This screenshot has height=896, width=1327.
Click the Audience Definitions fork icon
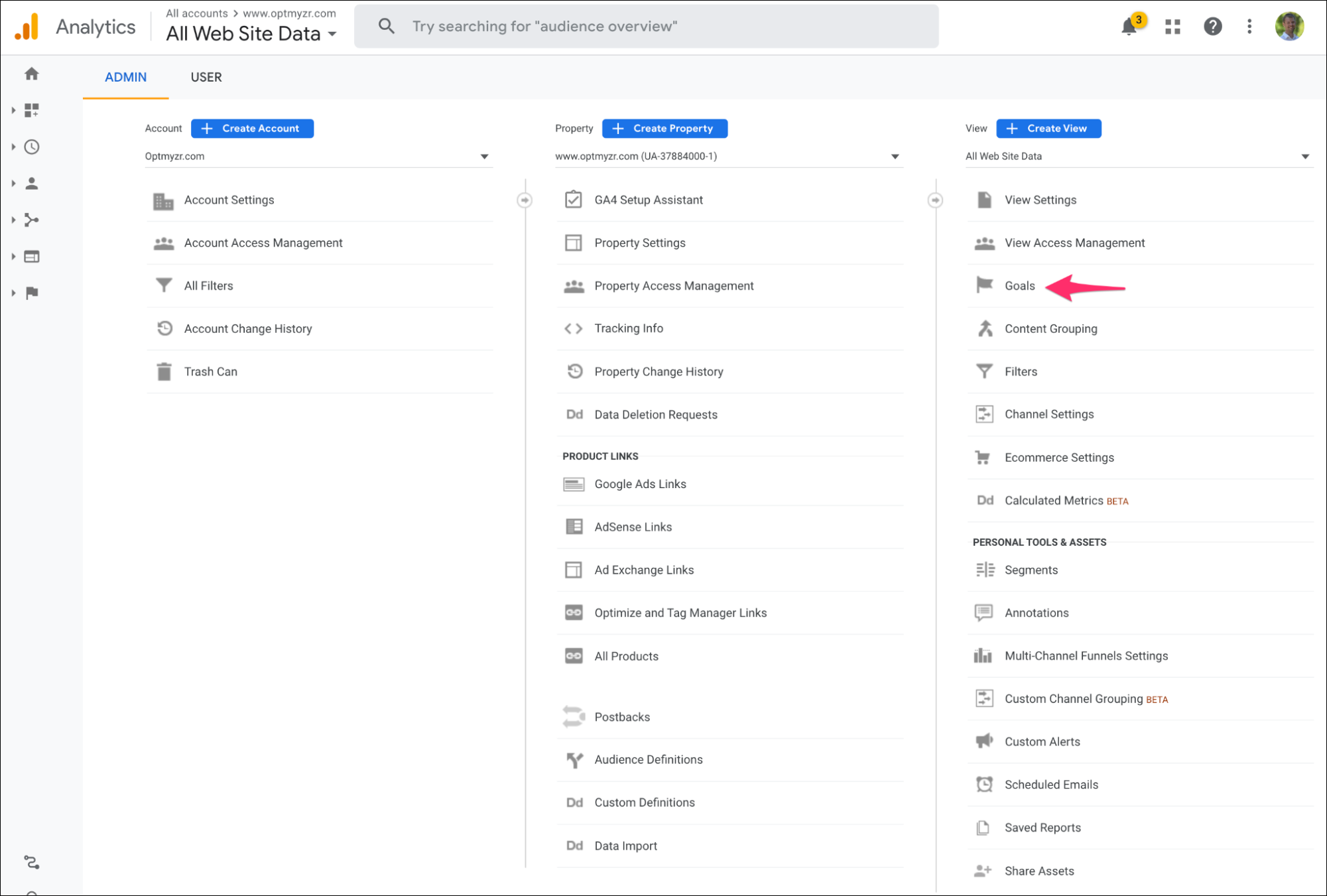[x=574, y=760]
